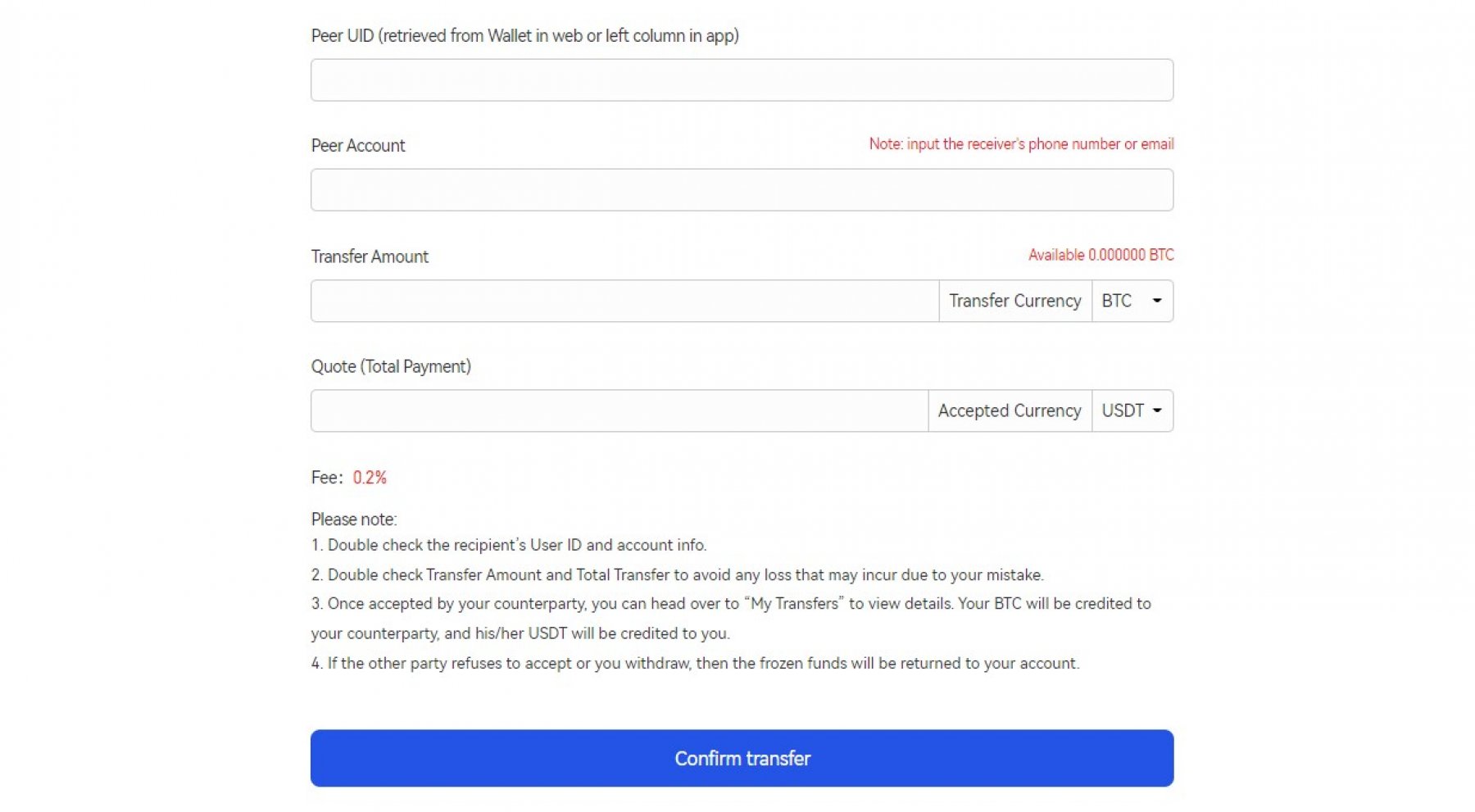1475x812 pixels.
Task: Click the Accepted Currency addon label
Action: click(1010, 411)
